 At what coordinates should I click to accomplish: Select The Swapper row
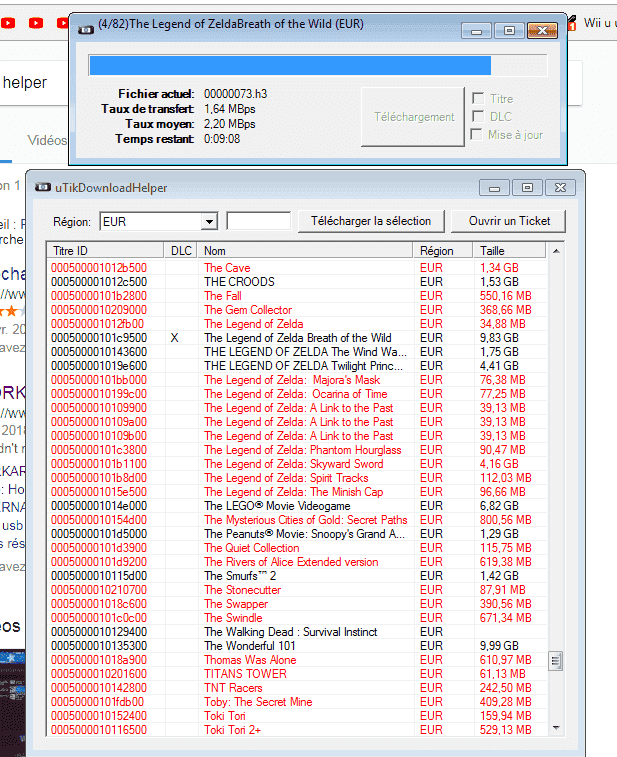point(297,603)
